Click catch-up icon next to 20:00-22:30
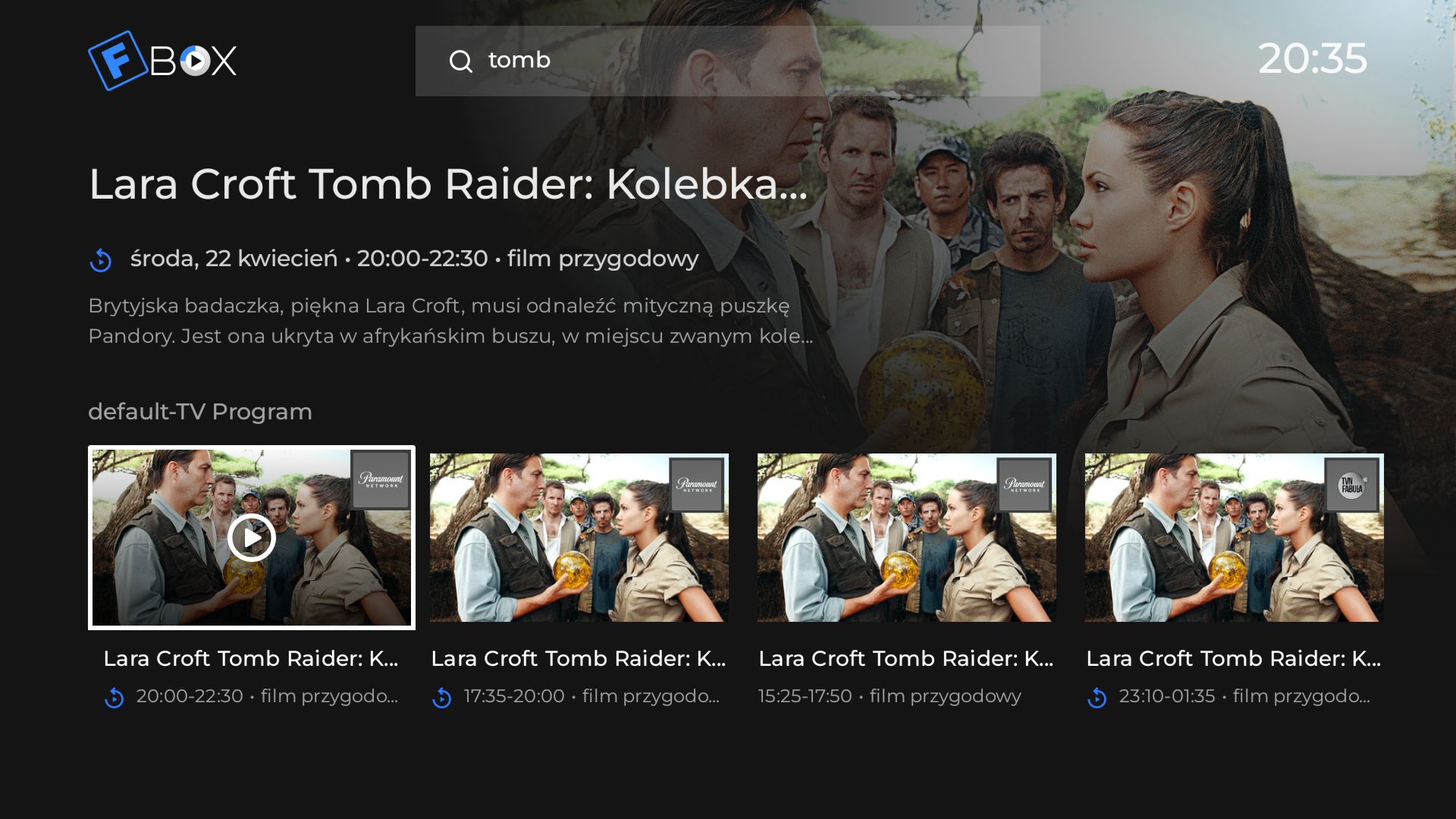The width and height of the screenshot is (1456, 819). (x=115, y=698)
